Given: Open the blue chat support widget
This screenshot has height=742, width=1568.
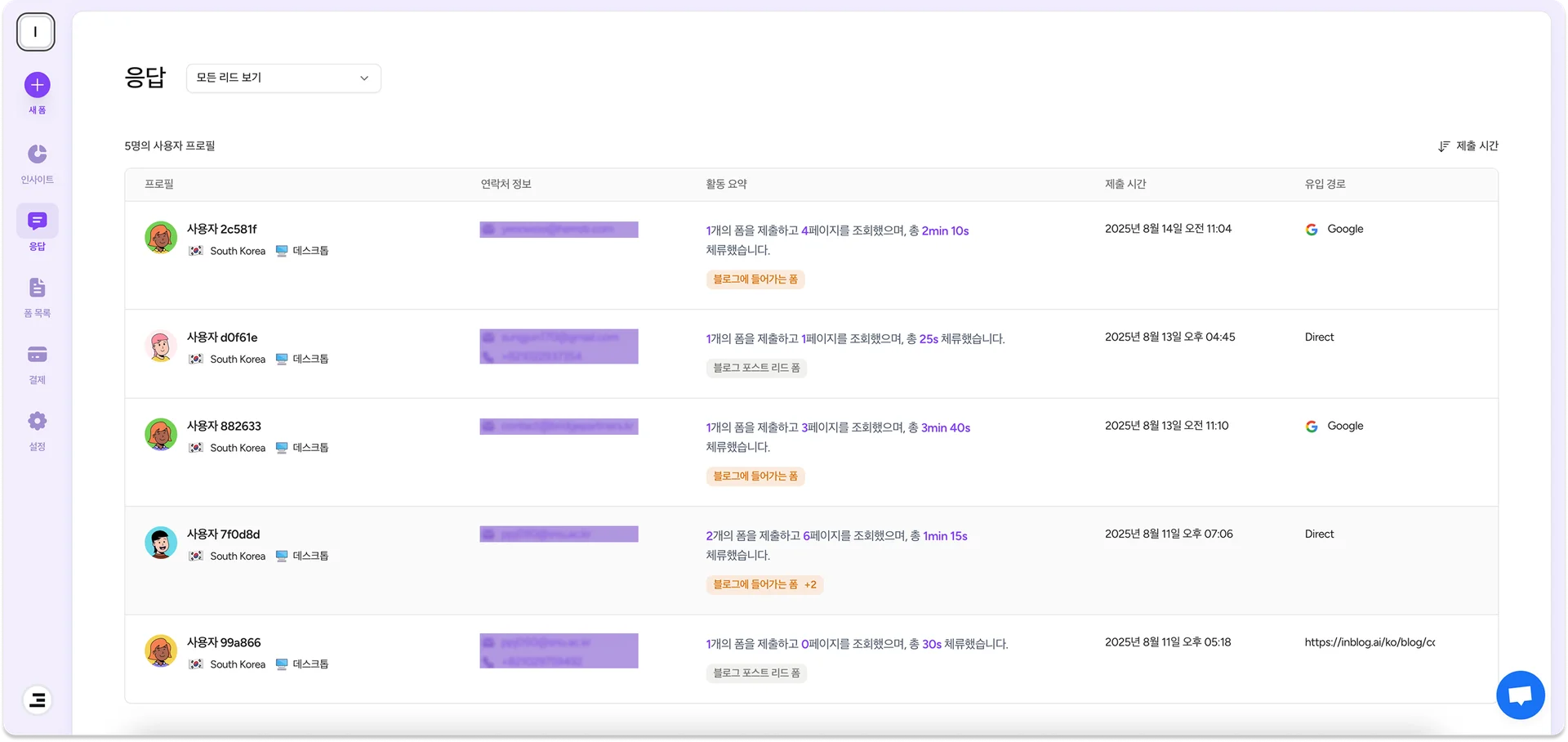Looking at the screenshot, I should [1520, 695].
